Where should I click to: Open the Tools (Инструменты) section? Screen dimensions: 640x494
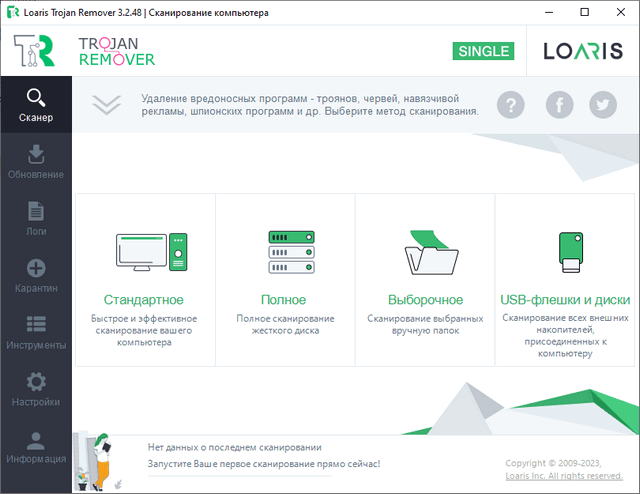(35, 333)
